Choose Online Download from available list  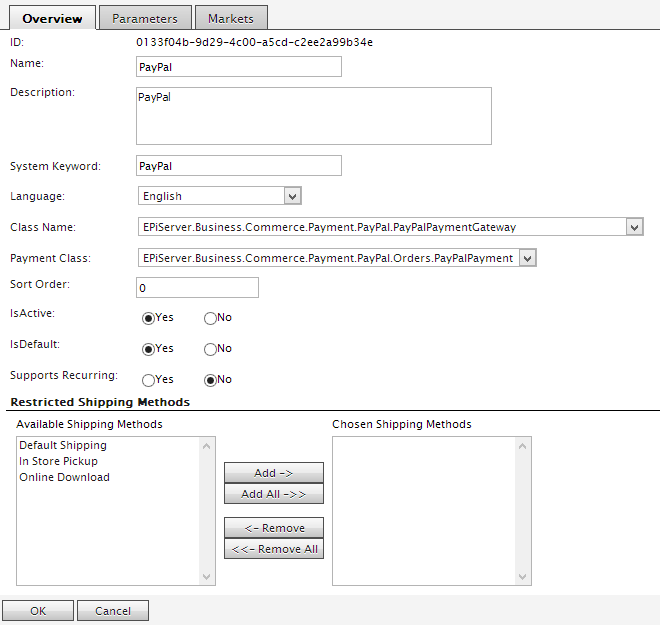point(64,478)
